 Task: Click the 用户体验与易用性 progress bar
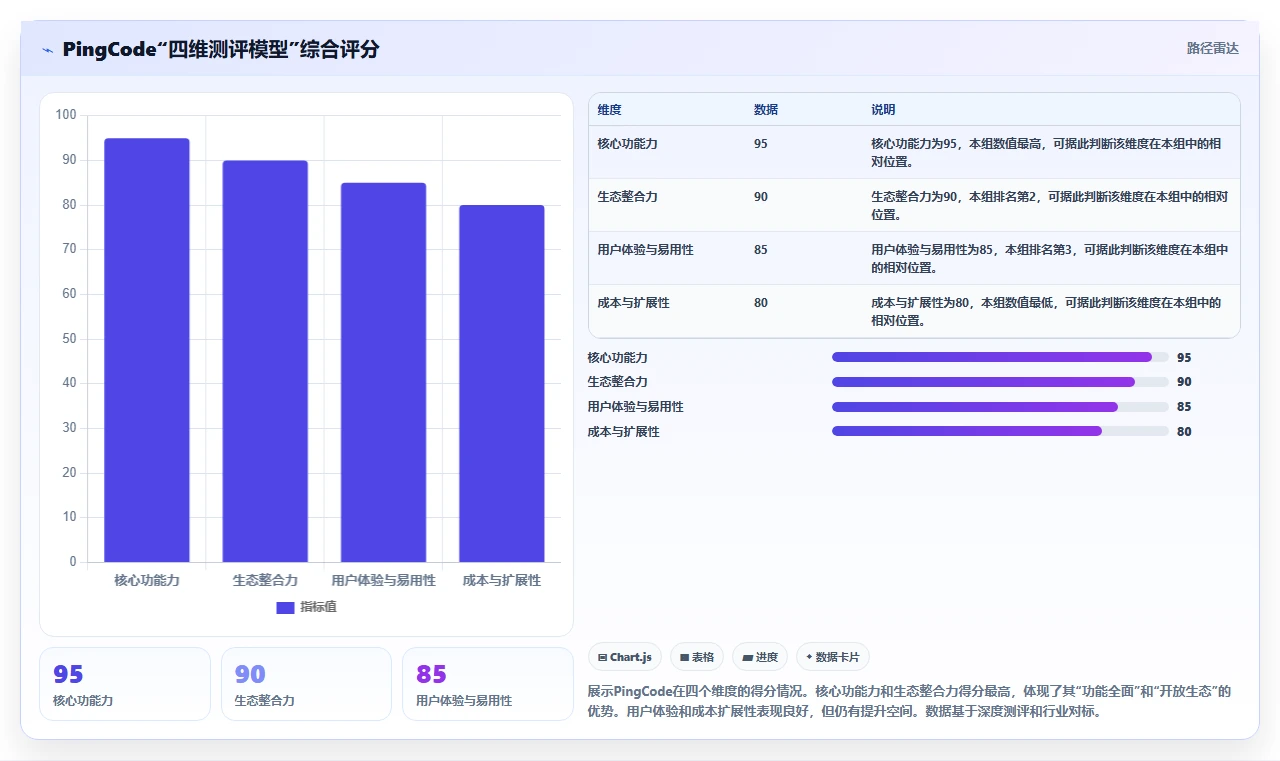1000,407
